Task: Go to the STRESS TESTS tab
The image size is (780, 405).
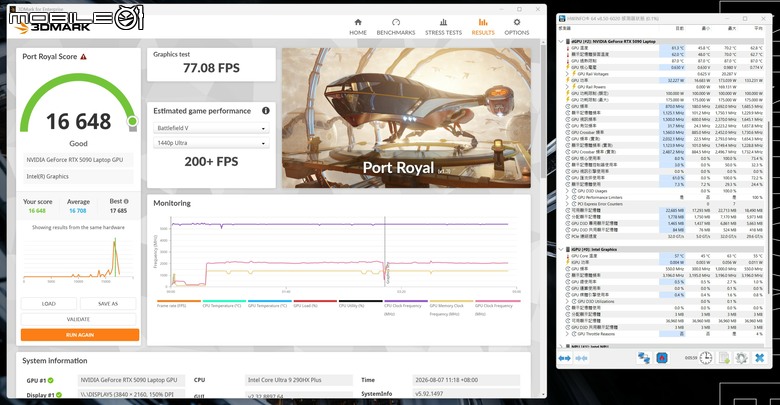Action: click(443, 27)
